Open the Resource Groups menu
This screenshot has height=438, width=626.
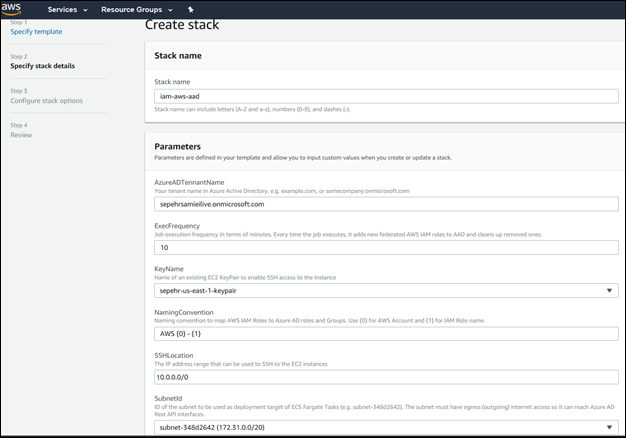(137, 10)
